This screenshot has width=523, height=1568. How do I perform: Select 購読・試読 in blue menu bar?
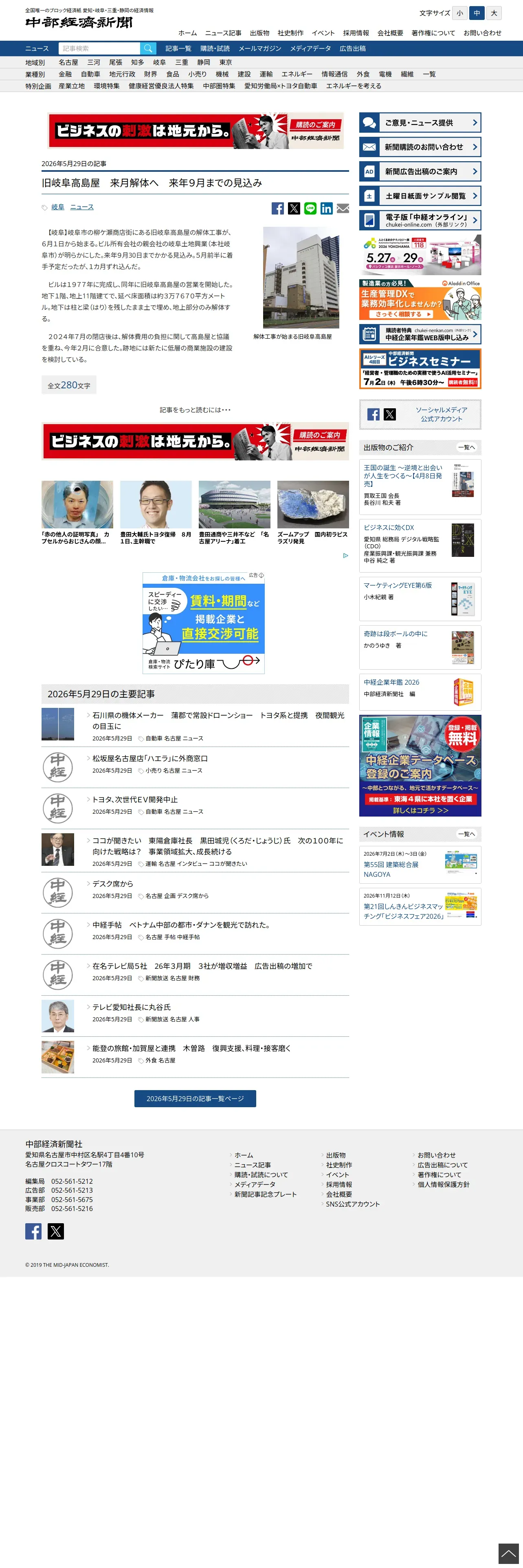click(215, 49)
